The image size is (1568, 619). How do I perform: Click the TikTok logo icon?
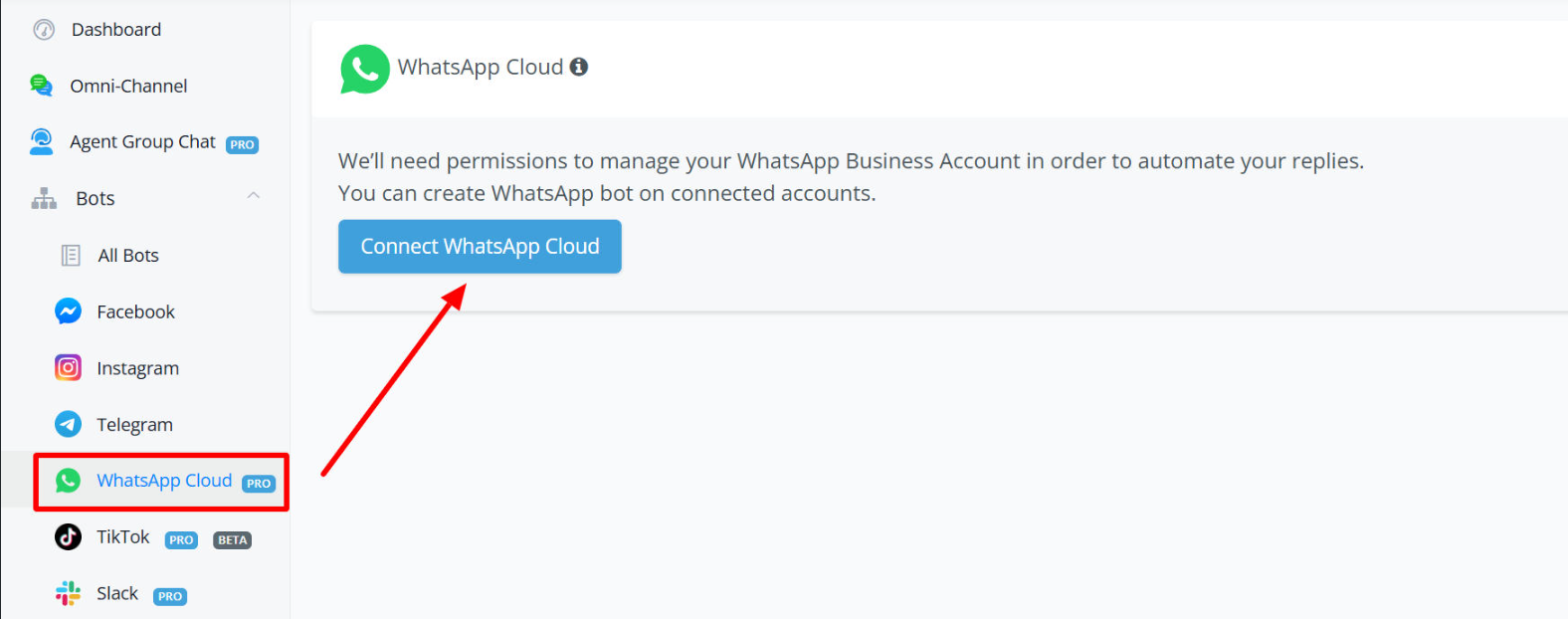(x=68, y=537)
